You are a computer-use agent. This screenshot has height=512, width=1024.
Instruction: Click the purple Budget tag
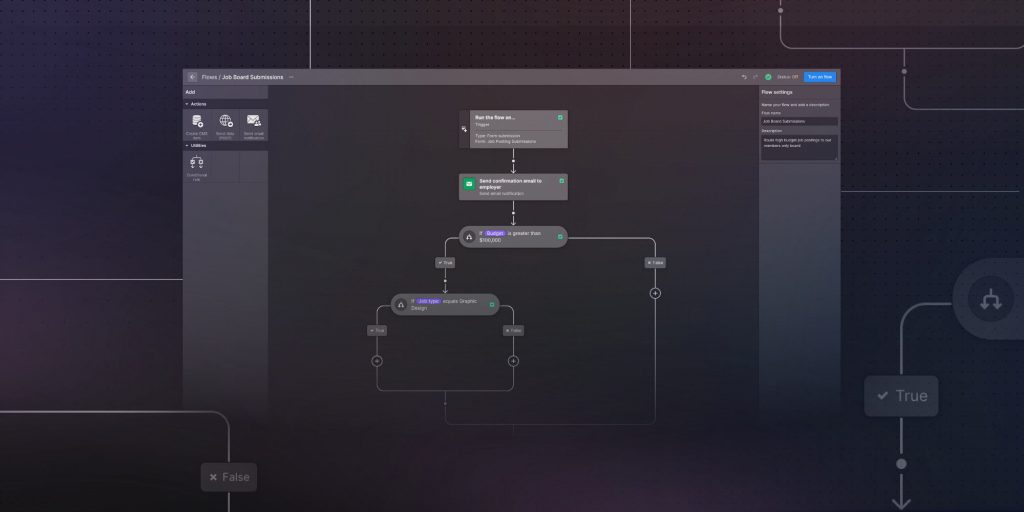pos(495,233)
